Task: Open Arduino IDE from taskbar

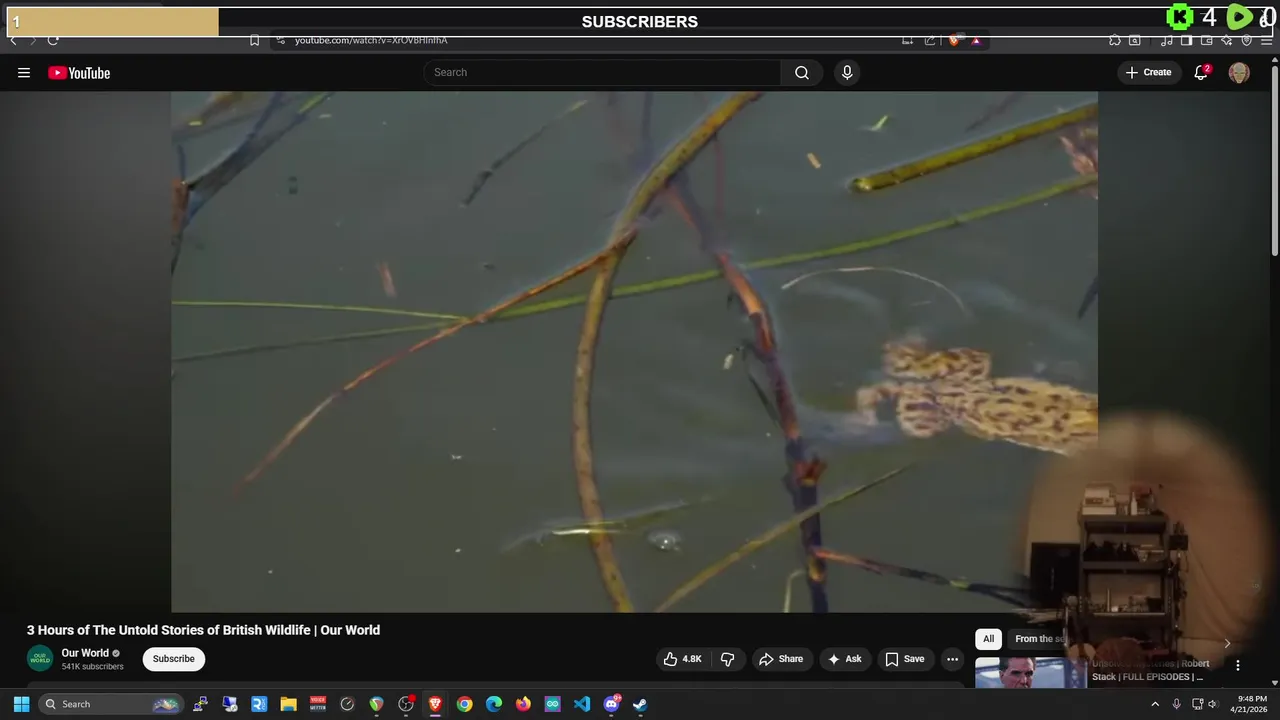Action: (552, 704)
